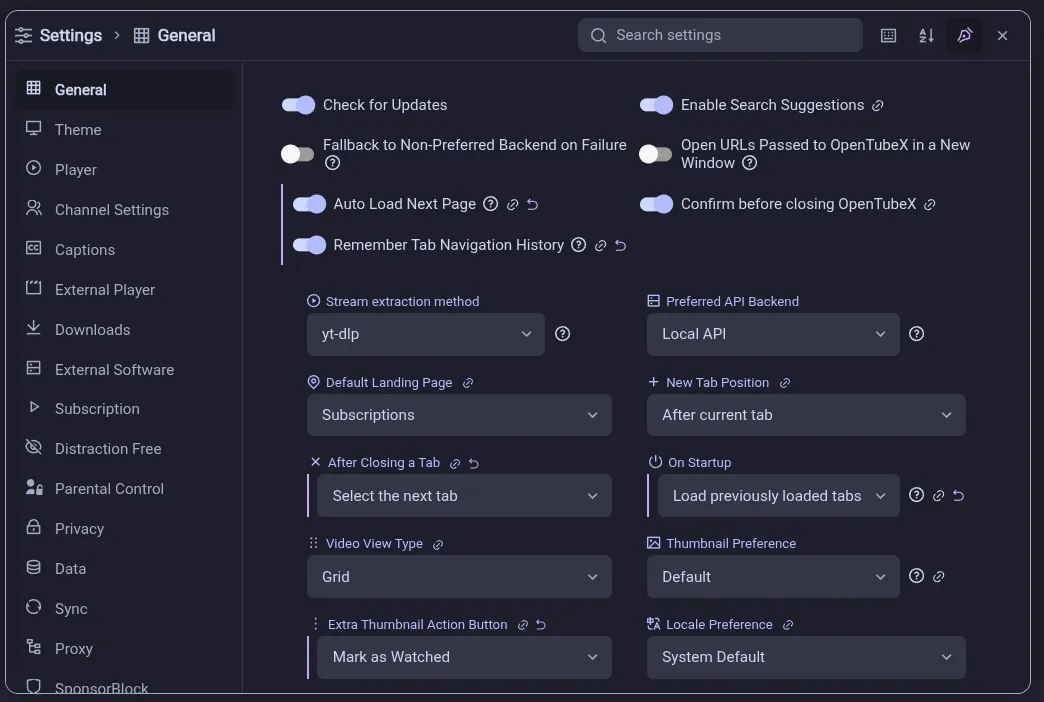Click Settings breadcrumb in header
Screen dimensions: 1044x702
(59, 35)
